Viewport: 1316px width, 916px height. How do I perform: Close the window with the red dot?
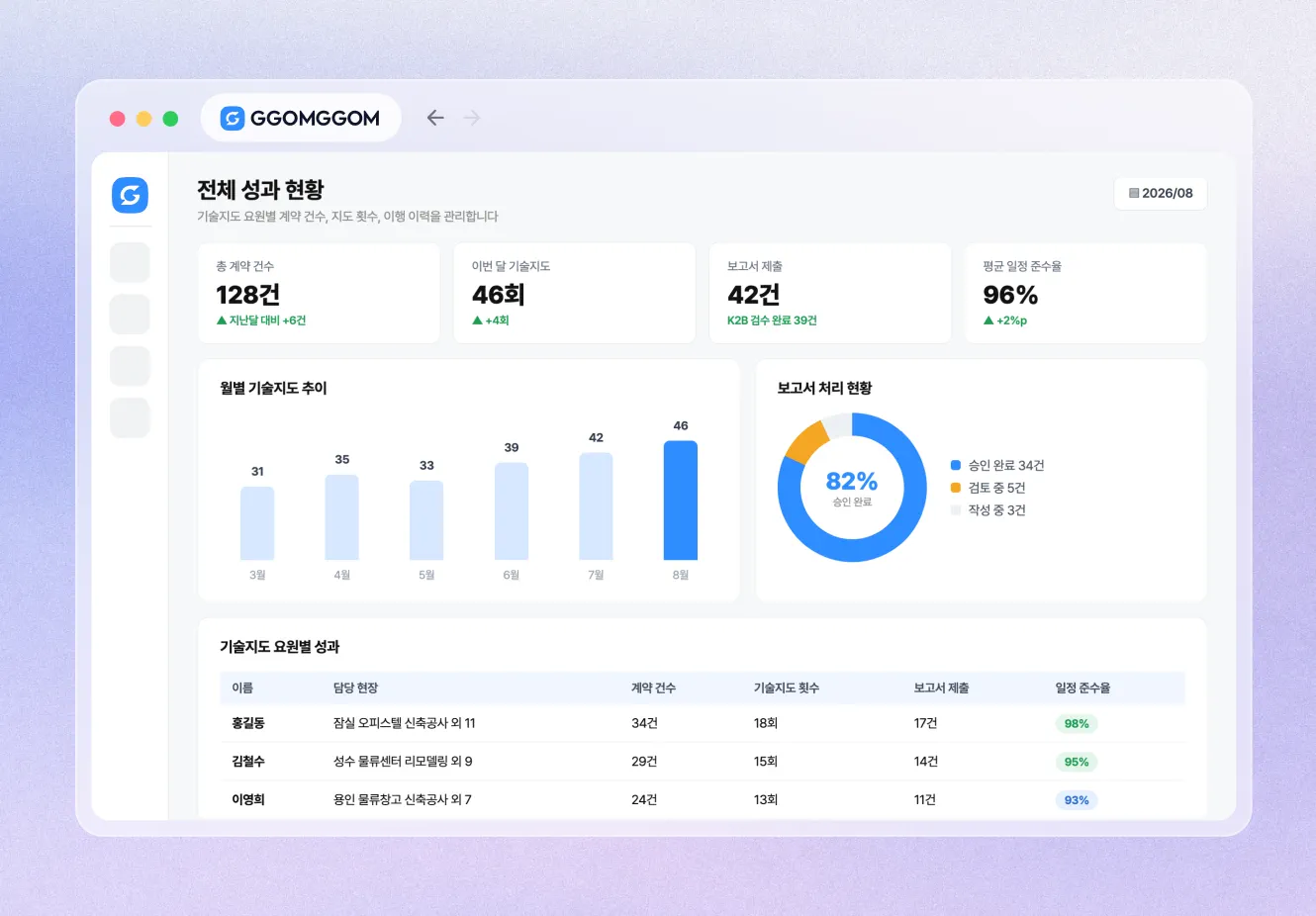pos(117,119)
